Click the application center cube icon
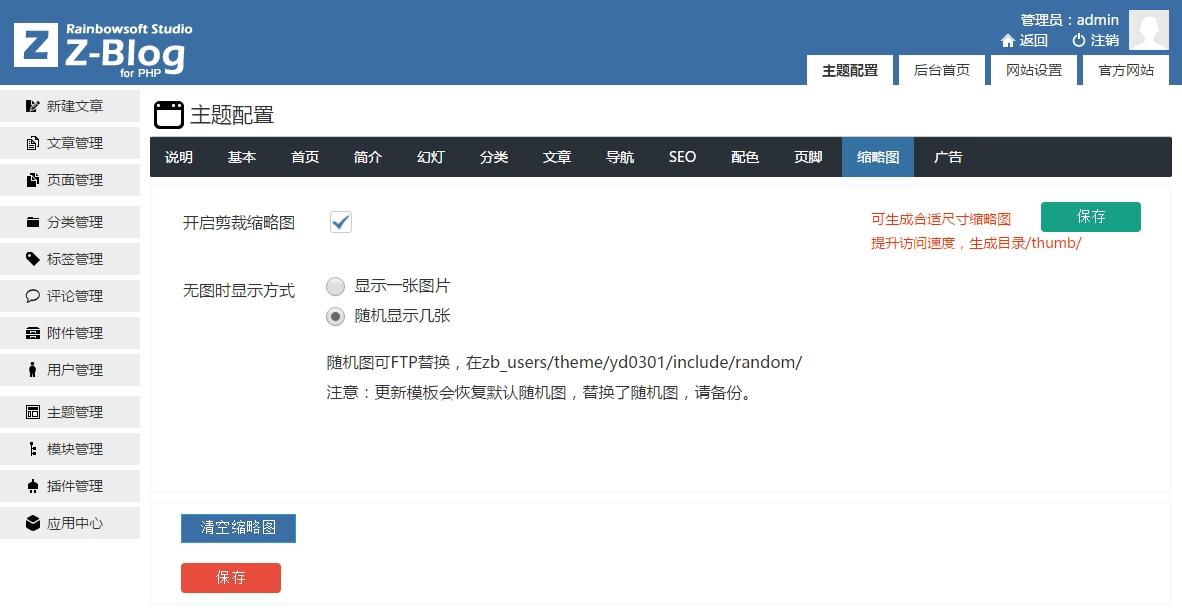This screenshot has width=1182, height=613. (x=33, y=523)
